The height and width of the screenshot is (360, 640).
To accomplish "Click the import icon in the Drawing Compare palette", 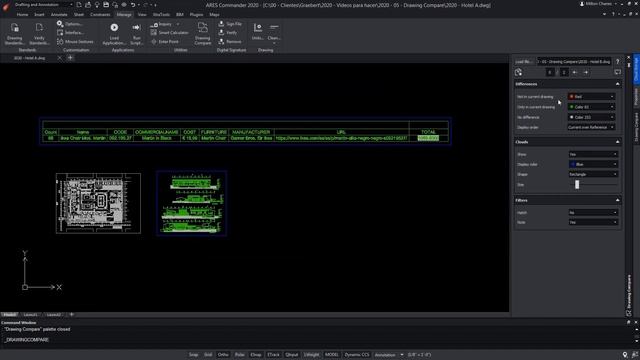I will click(518, 72).
